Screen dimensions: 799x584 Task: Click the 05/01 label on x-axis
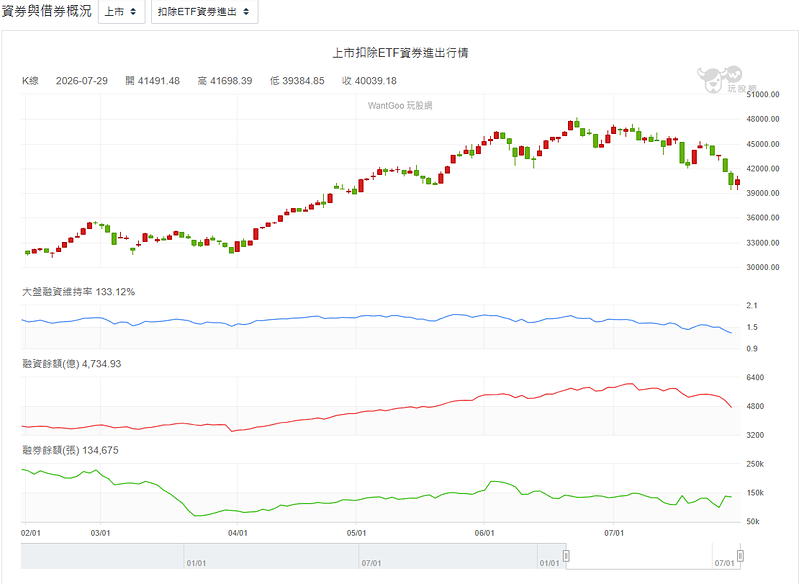[x=356, y=533]
